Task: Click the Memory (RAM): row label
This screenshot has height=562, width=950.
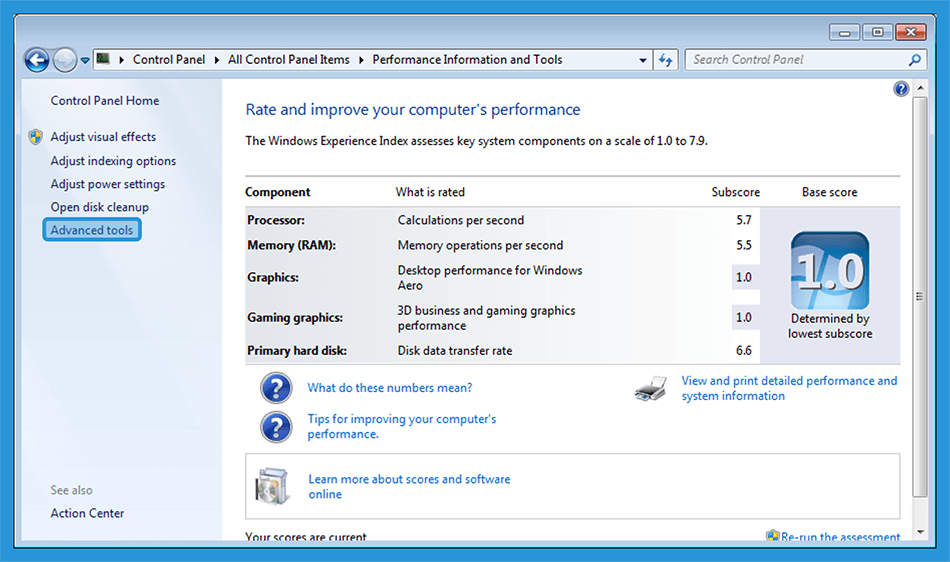Action: [291, 245]
